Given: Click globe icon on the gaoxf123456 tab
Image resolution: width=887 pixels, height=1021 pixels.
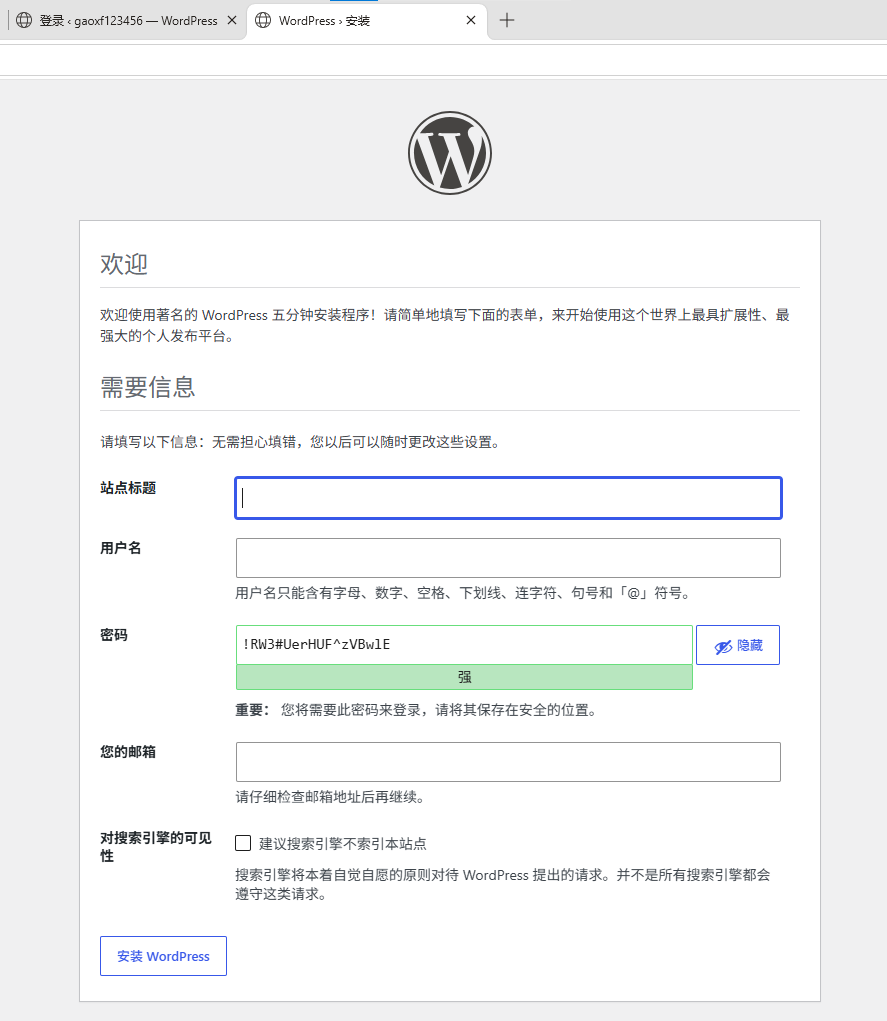Looking at the screenshot, I should [x=24, y=20].
